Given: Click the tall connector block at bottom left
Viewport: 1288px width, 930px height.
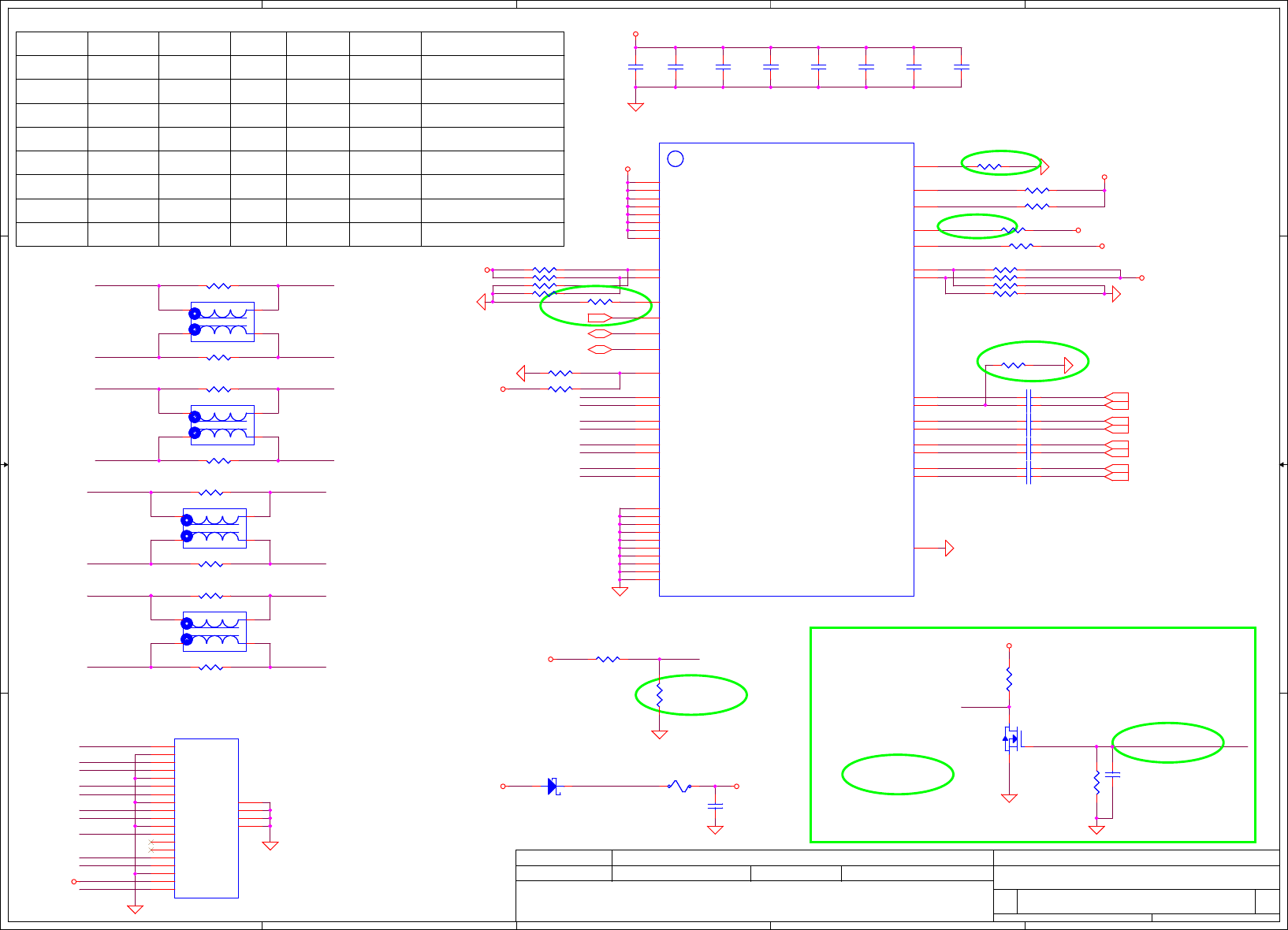Looking at the screenshot, I should (x=207, y=818).
